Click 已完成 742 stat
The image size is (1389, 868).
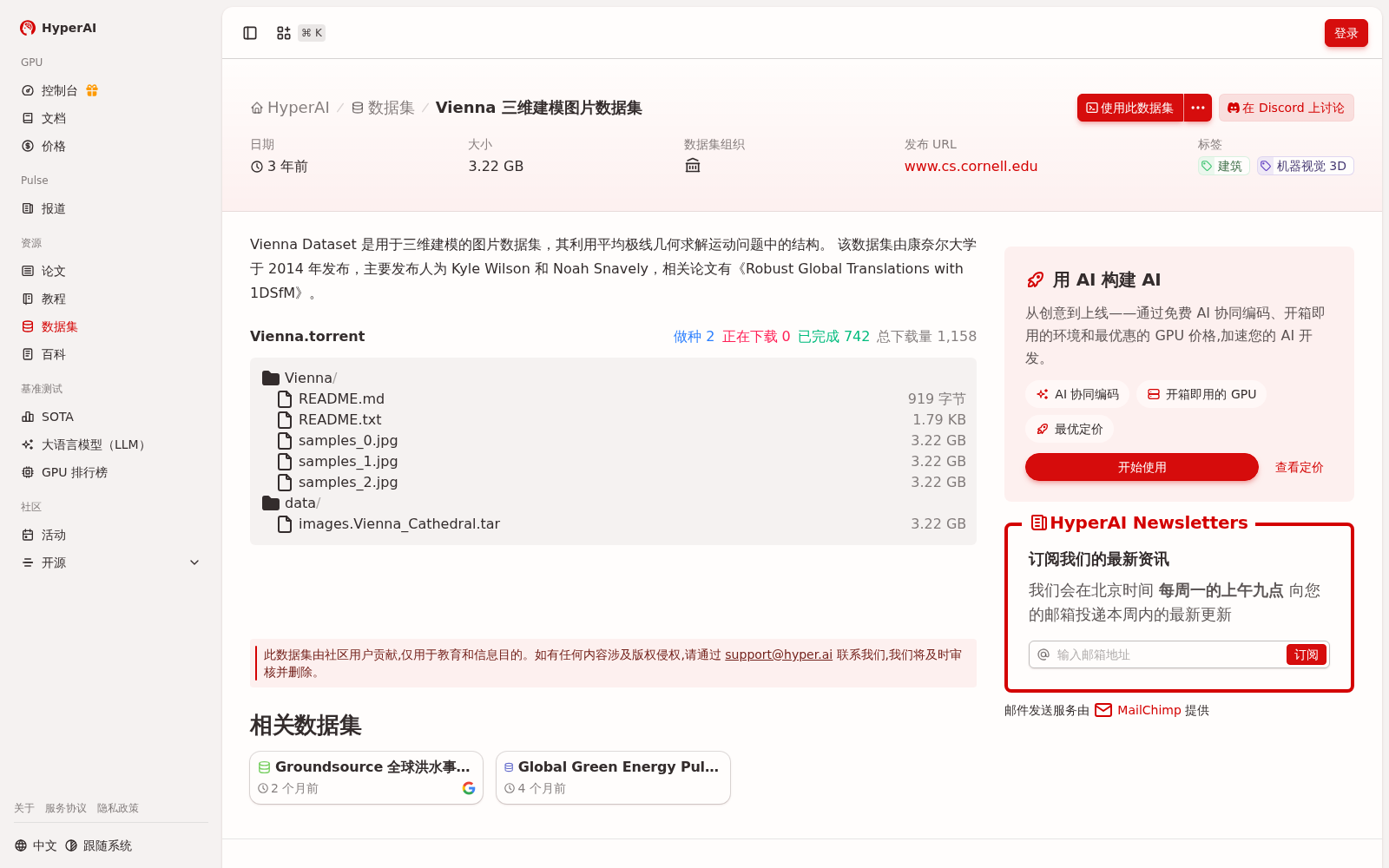(833, 336)
